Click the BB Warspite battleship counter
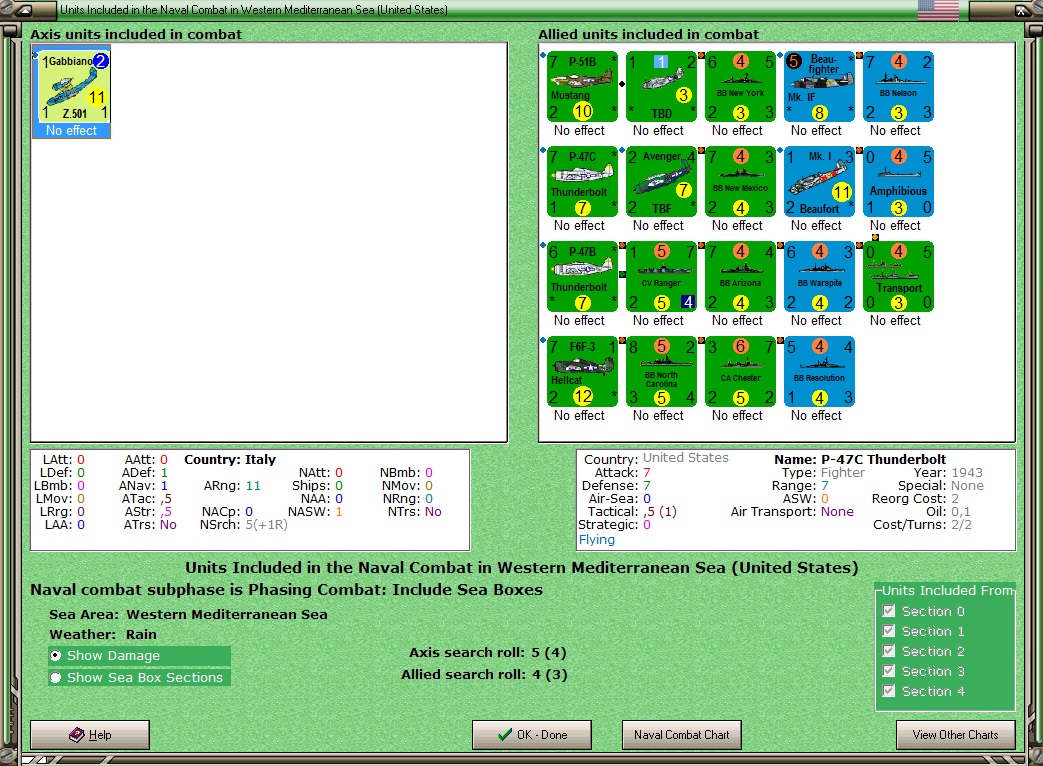Screen dimensions: 1043x766 pyautogui.click(x=820, y=277)
